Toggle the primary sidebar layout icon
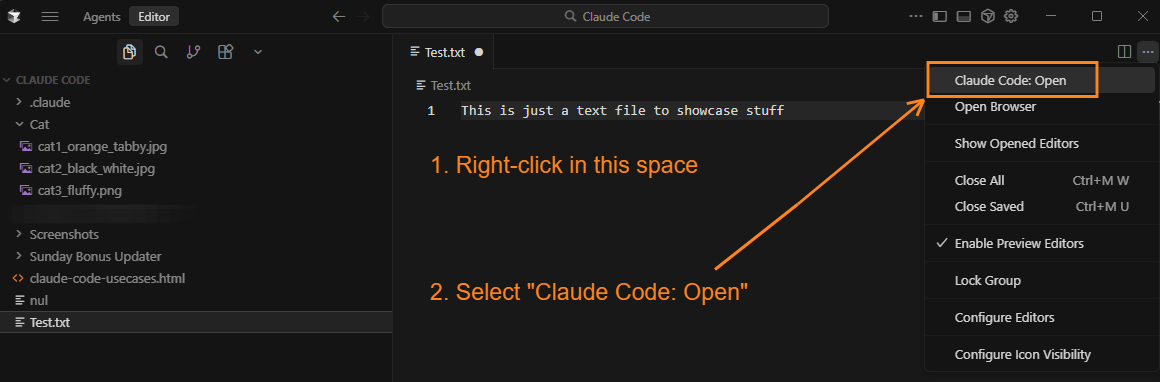The image size is (1160, 382). point(940,16)
